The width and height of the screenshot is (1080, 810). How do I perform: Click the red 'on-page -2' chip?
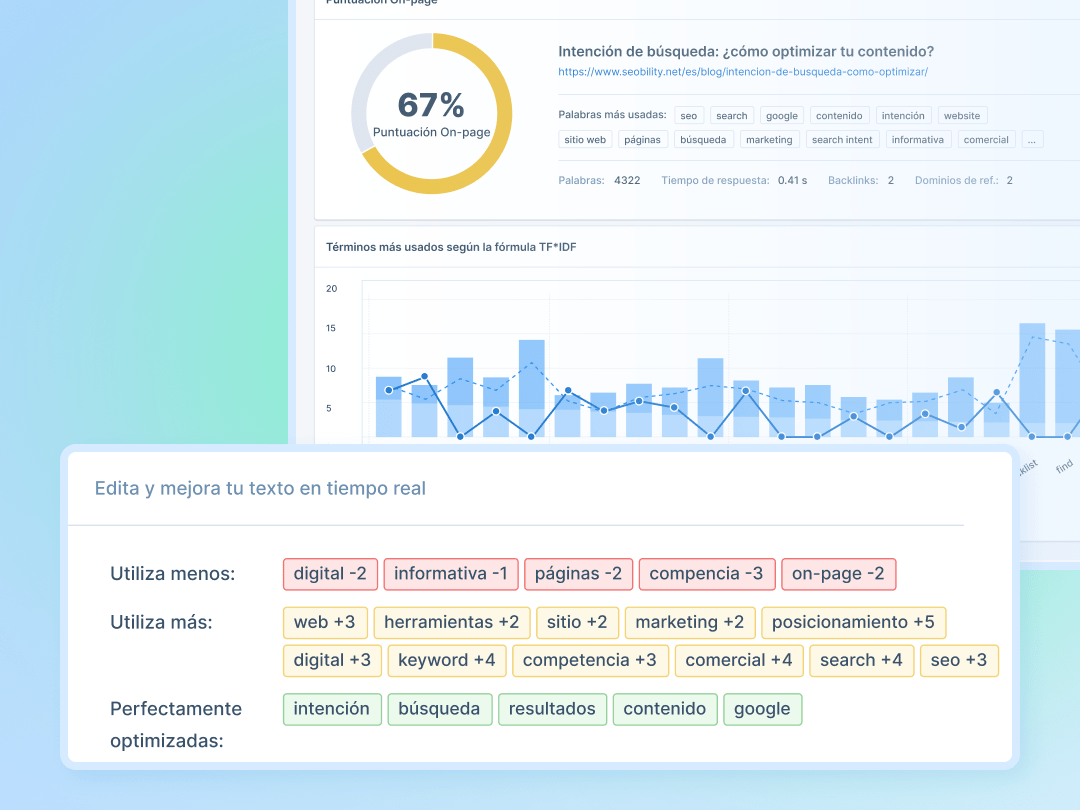(x=838, y=574)
